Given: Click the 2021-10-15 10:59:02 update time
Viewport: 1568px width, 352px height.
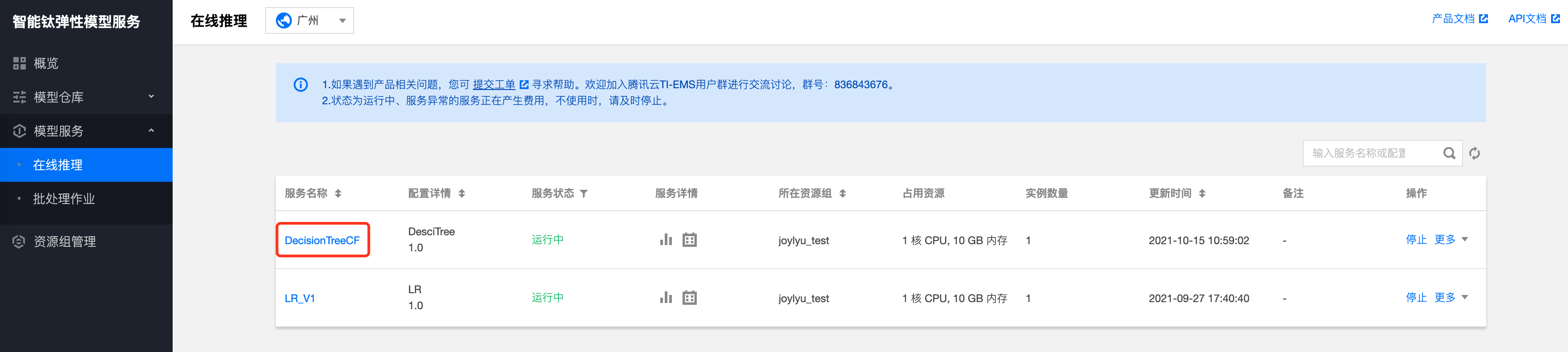Looking at the screenshot, I should pyautogui.click(x=1199, y=240).
